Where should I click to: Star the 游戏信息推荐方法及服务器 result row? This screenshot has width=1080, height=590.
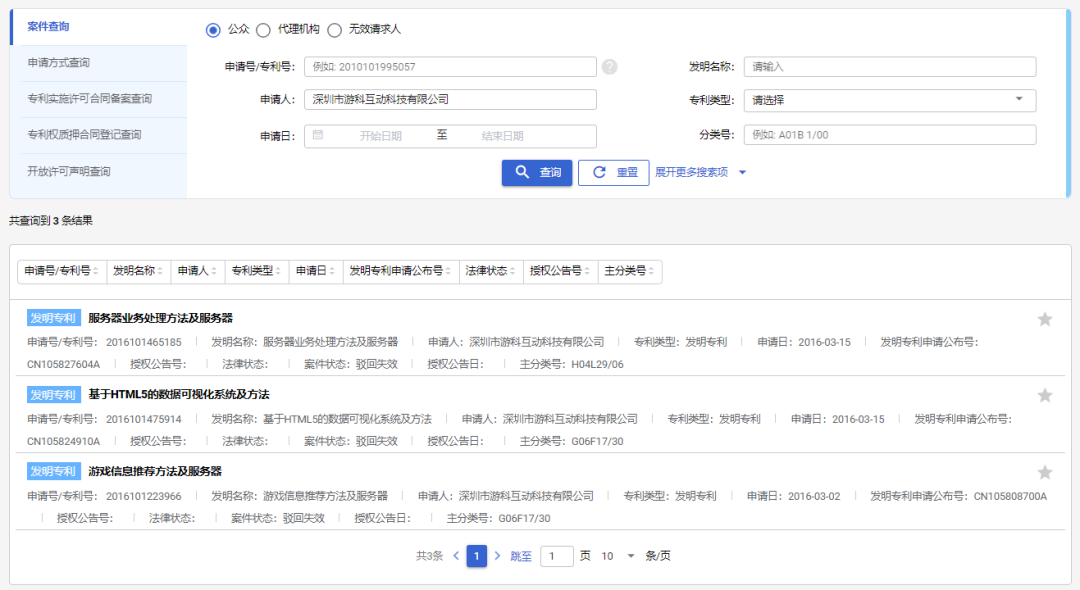[x=1044, y=471]
